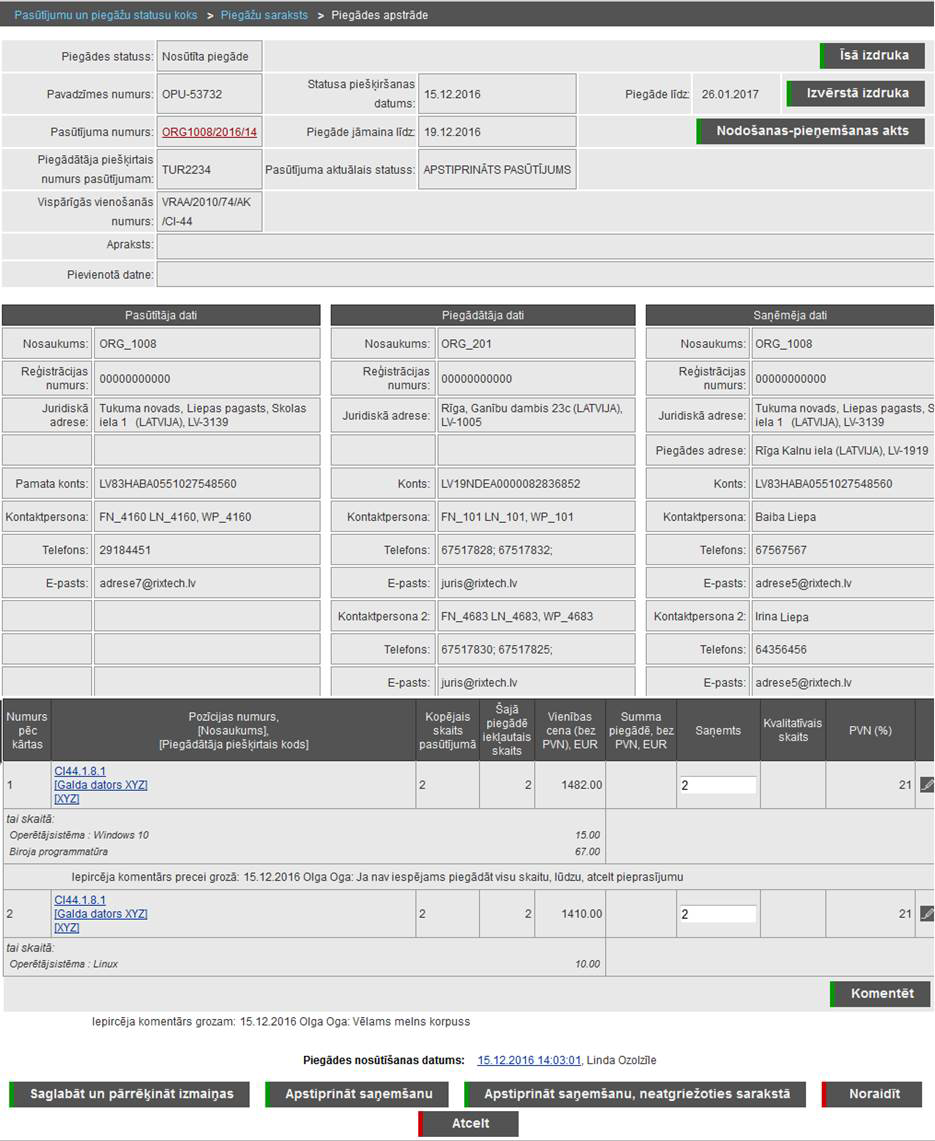Open the Galda dators XYZ link in row 2
The image size is (935, 1141).
(100, 914)
